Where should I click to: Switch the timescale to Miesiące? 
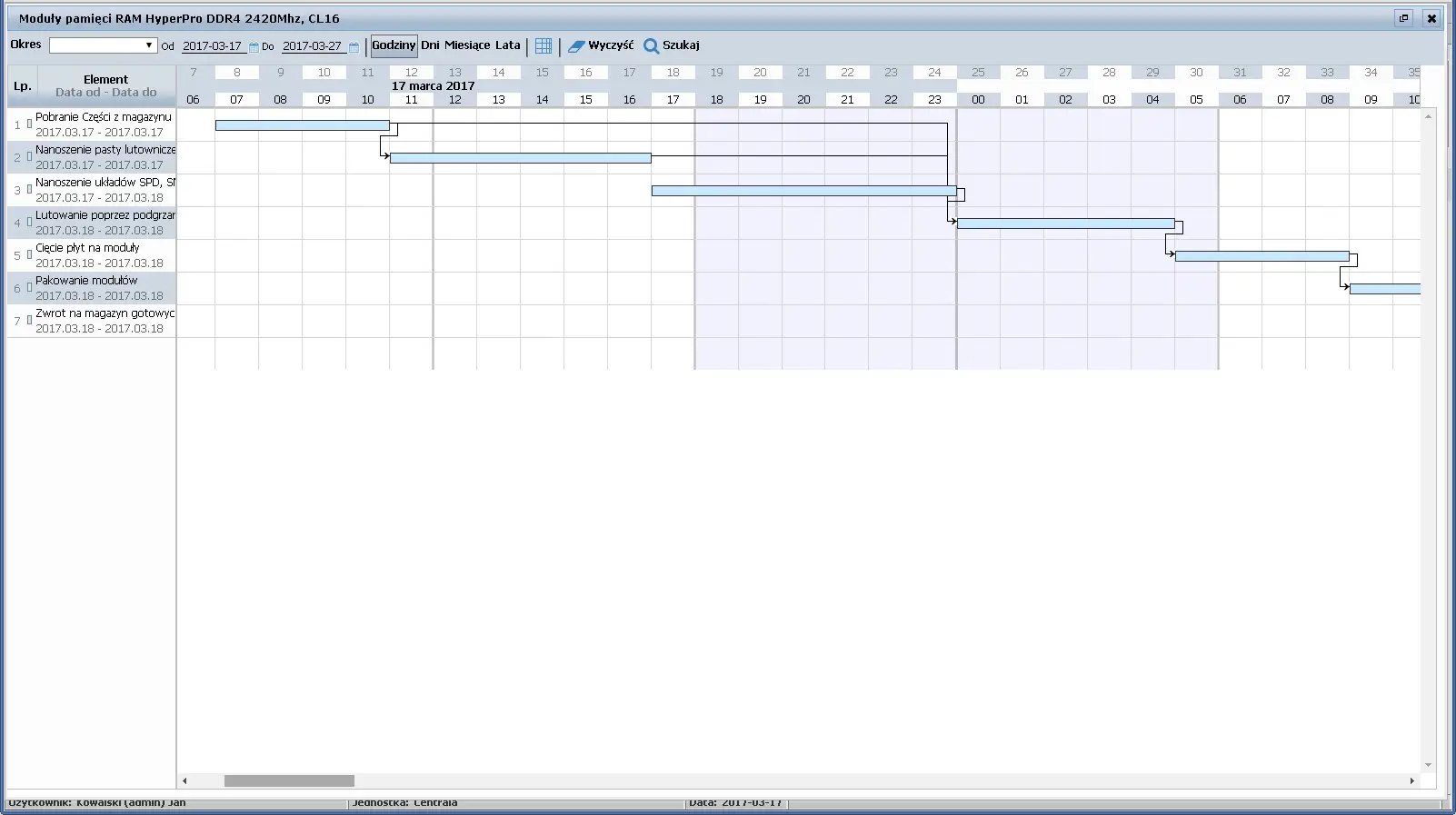467,45
